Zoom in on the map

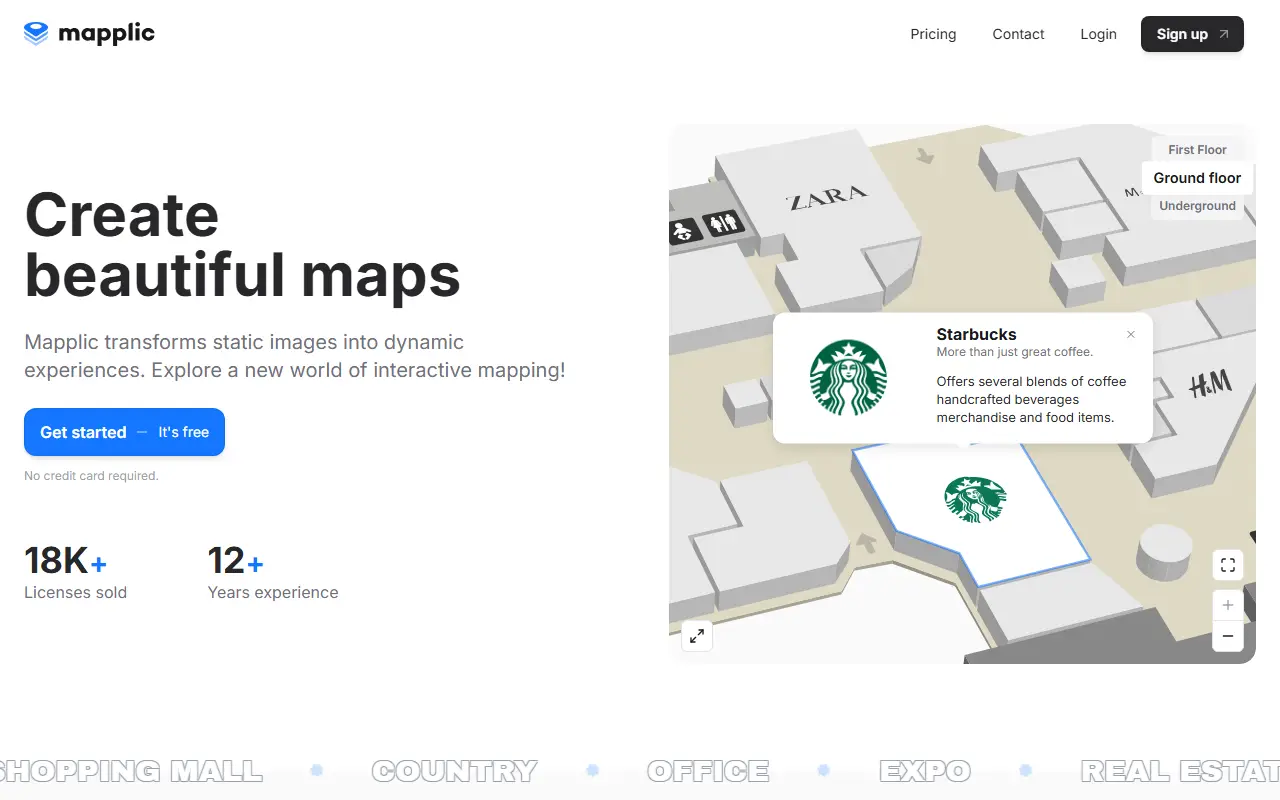tap(1228, 605)
